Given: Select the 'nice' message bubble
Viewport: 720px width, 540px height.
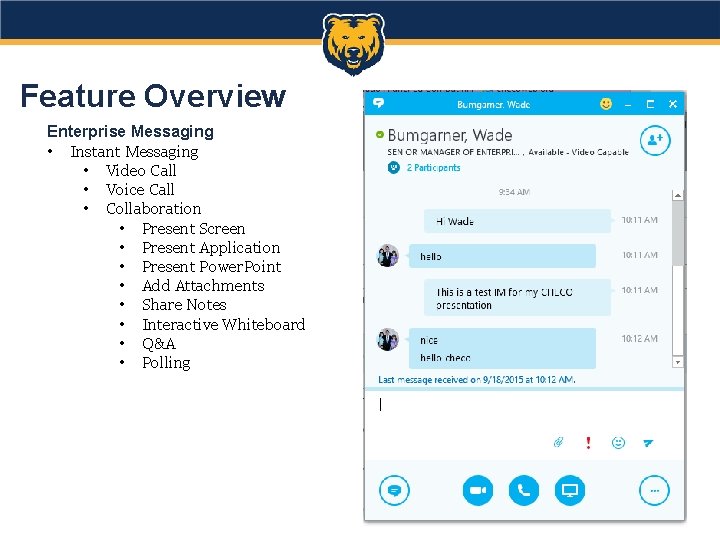Looking at the screenshot, I should [502, 348].
